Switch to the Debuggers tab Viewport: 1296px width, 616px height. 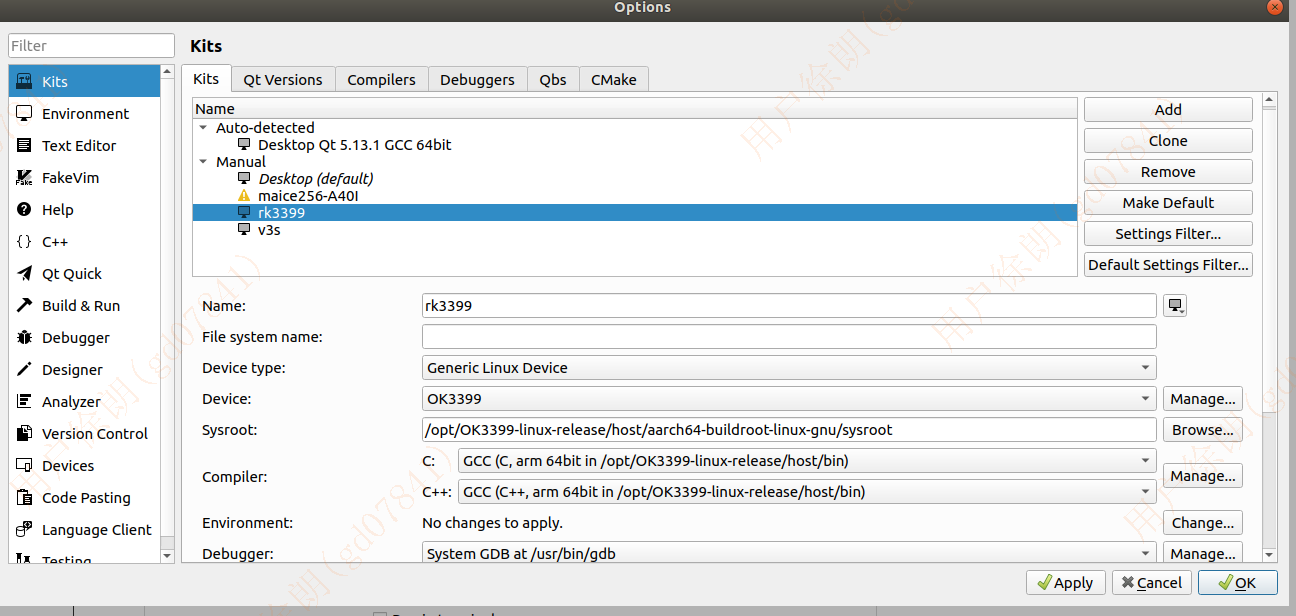coord(477,80)
